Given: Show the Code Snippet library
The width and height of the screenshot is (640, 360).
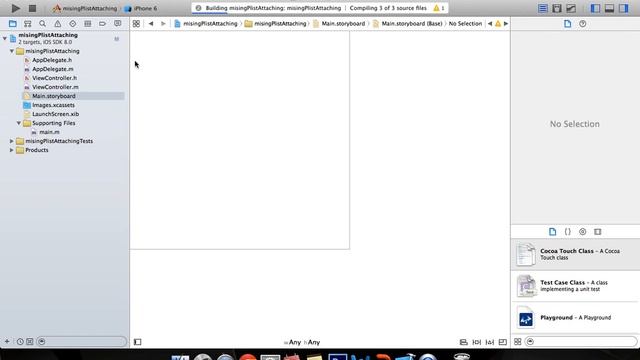Looking at the screenshot, I should click(x=567, y=232).
